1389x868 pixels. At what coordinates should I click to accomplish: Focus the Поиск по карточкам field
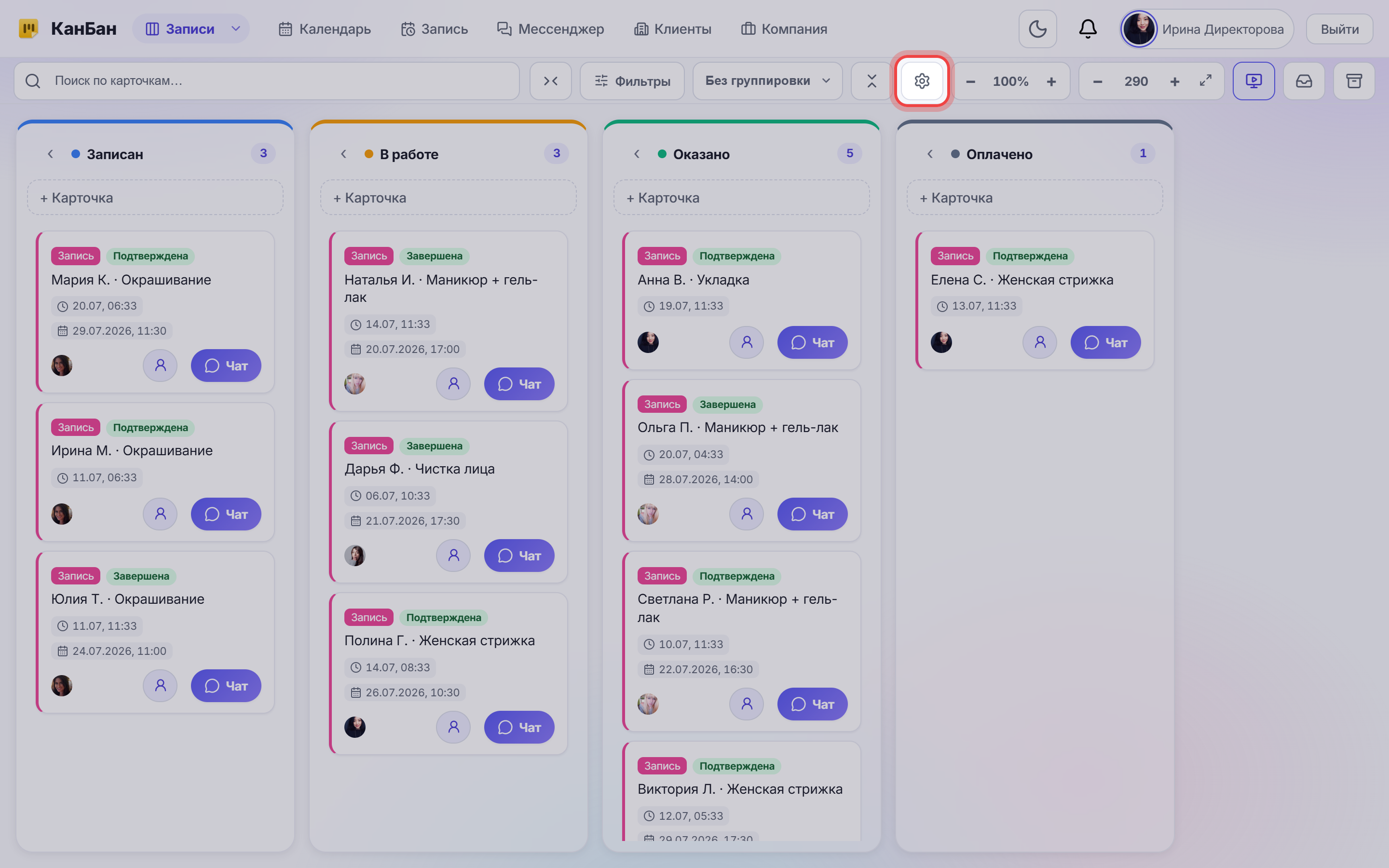pyautogui.click(x=267, y=81)
